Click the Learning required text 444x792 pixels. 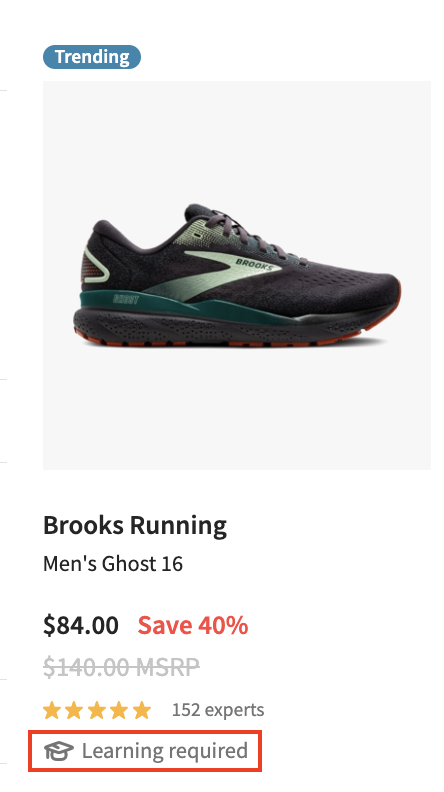click(165, 751)
